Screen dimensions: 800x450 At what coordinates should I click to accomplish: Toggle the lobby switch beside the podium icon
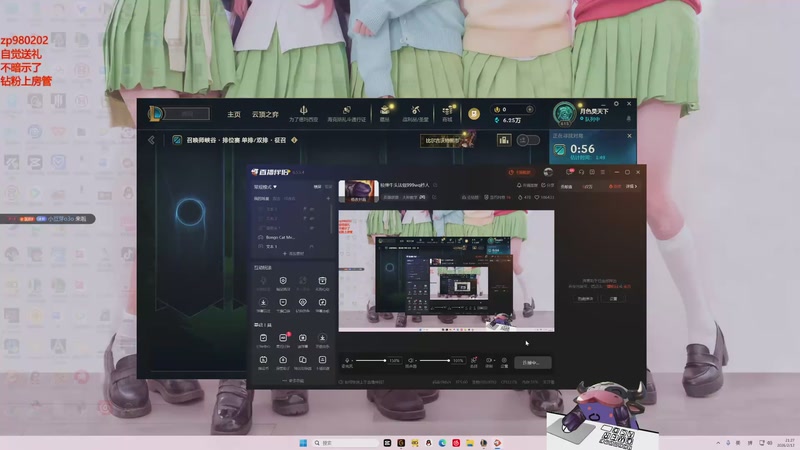[528, 140]
